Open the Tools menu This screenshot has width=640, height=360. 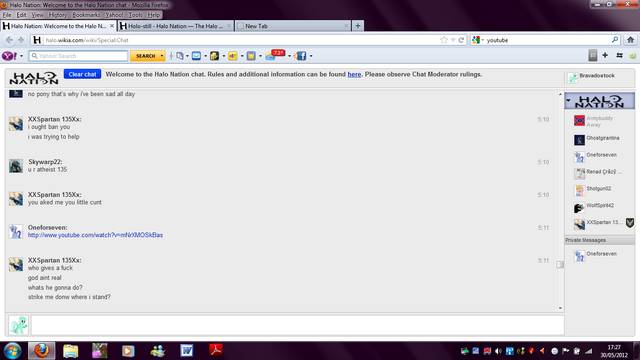(x=135, y=15)
